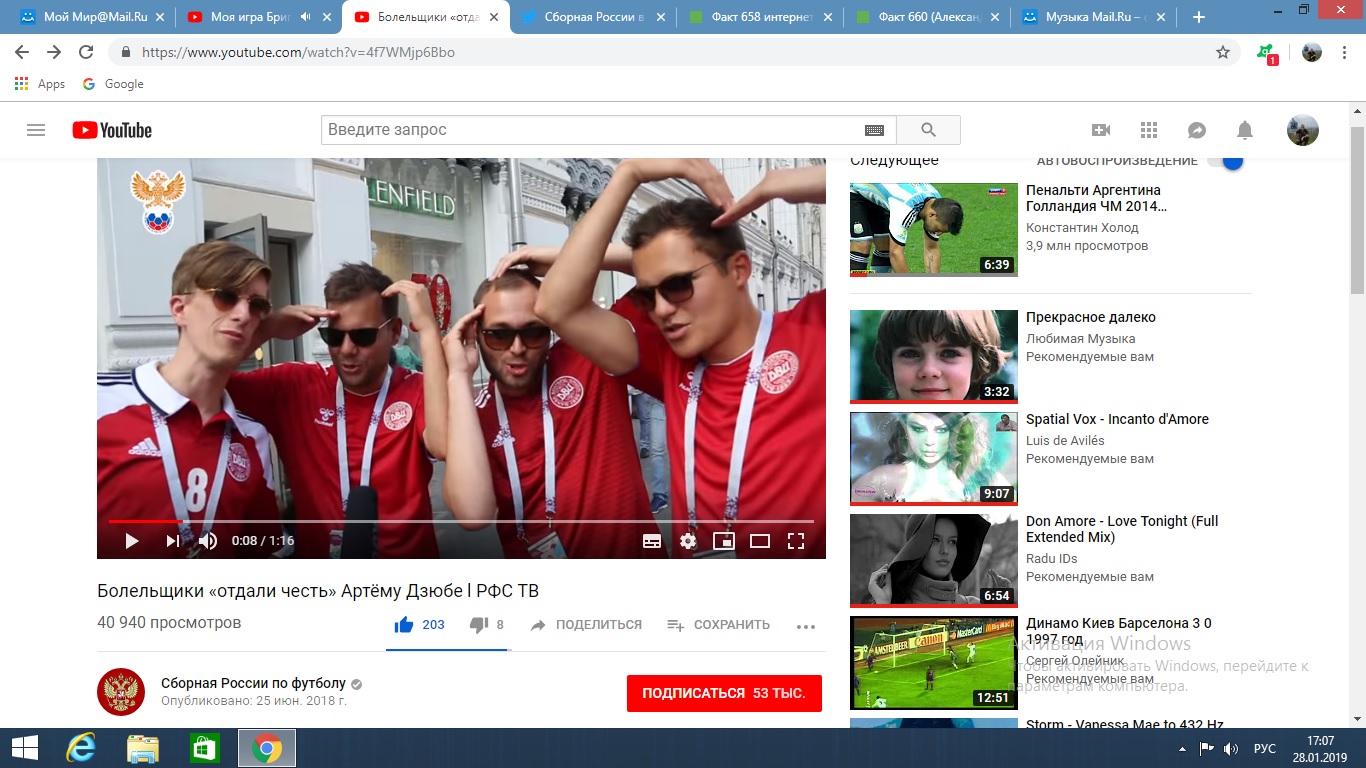
Task: Switch to theater mode
Action: pos(760,541)
